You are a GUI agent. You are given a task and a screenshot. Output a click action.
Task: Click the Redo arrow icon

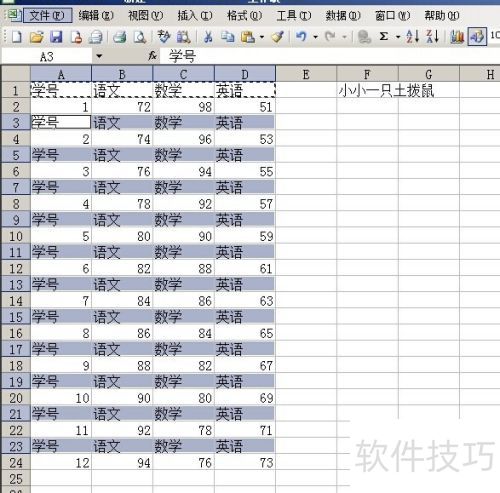[330, 37]
